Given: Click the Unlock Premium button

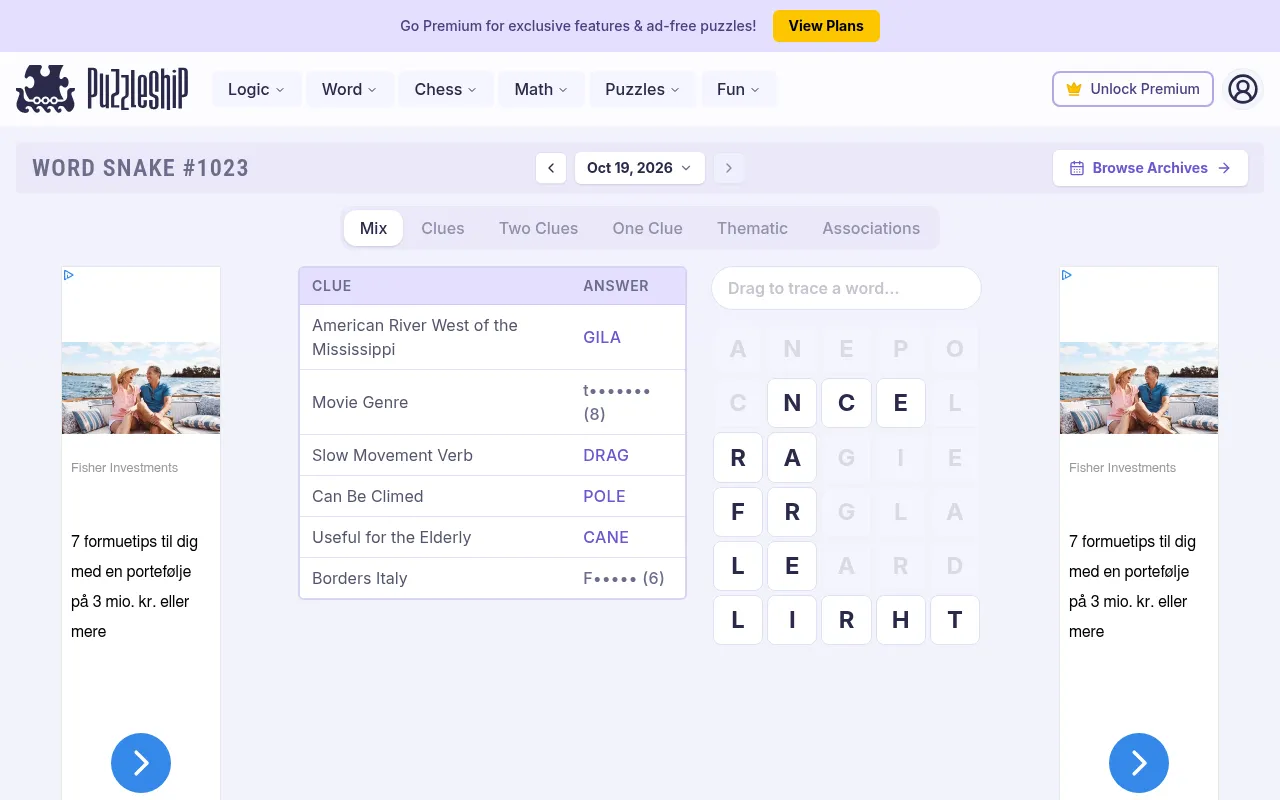Looking at the screenshot, I should pyautogui.click(x=1133, y=89).
